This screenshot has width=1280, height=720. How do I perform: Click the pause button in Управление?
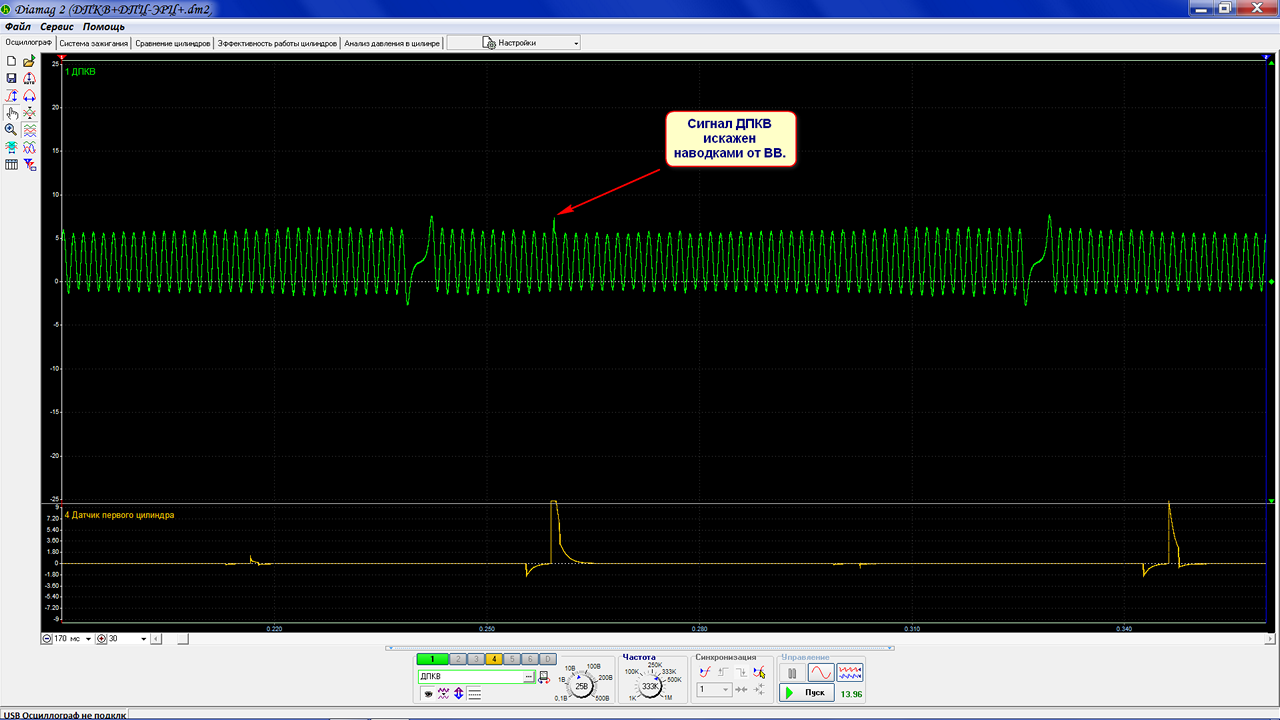(x=792, y=672)
